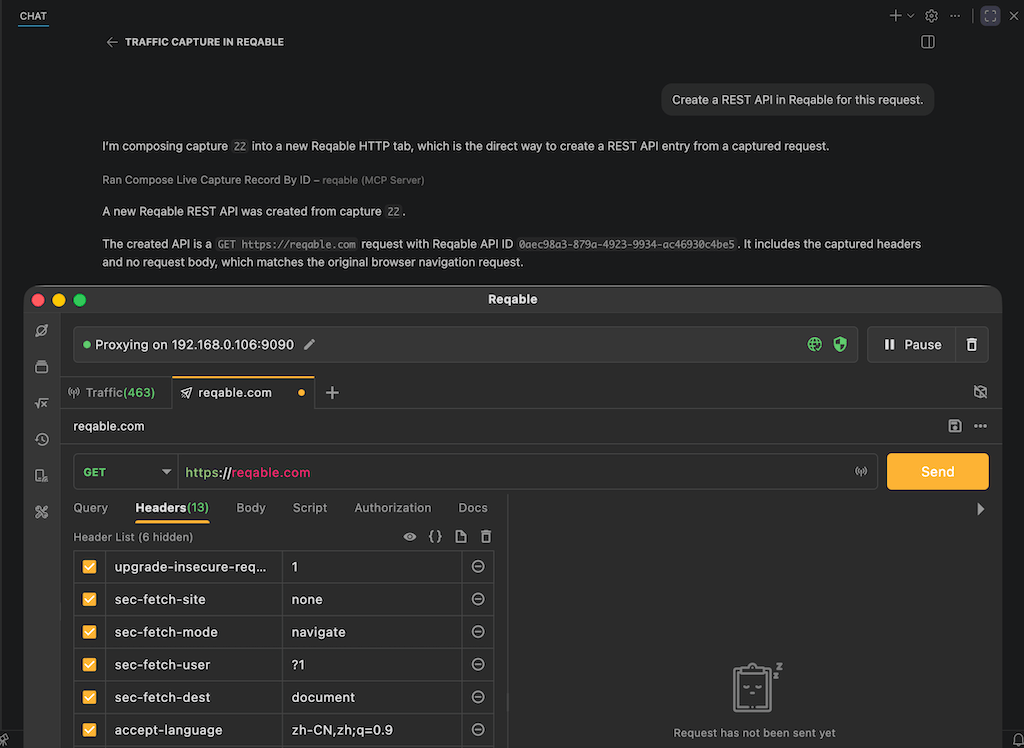
Task: Save the reqable.com API with disk icon
Action: (x=955, y=426)
